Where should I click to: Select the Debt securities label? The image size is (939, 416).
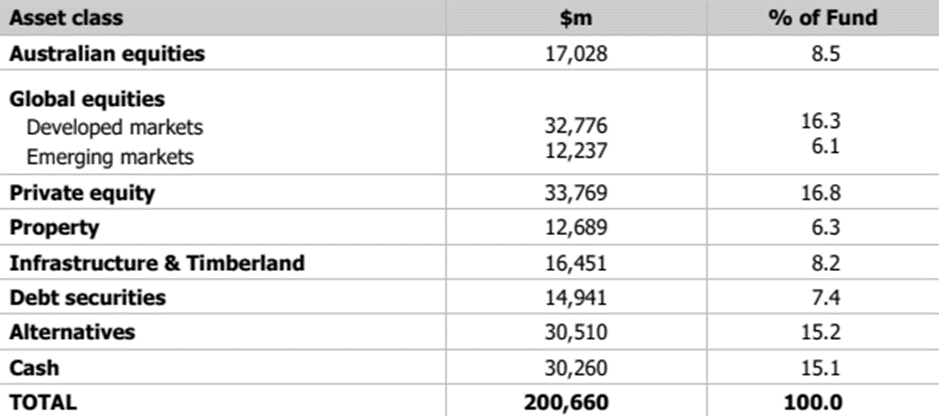point(87,297)
